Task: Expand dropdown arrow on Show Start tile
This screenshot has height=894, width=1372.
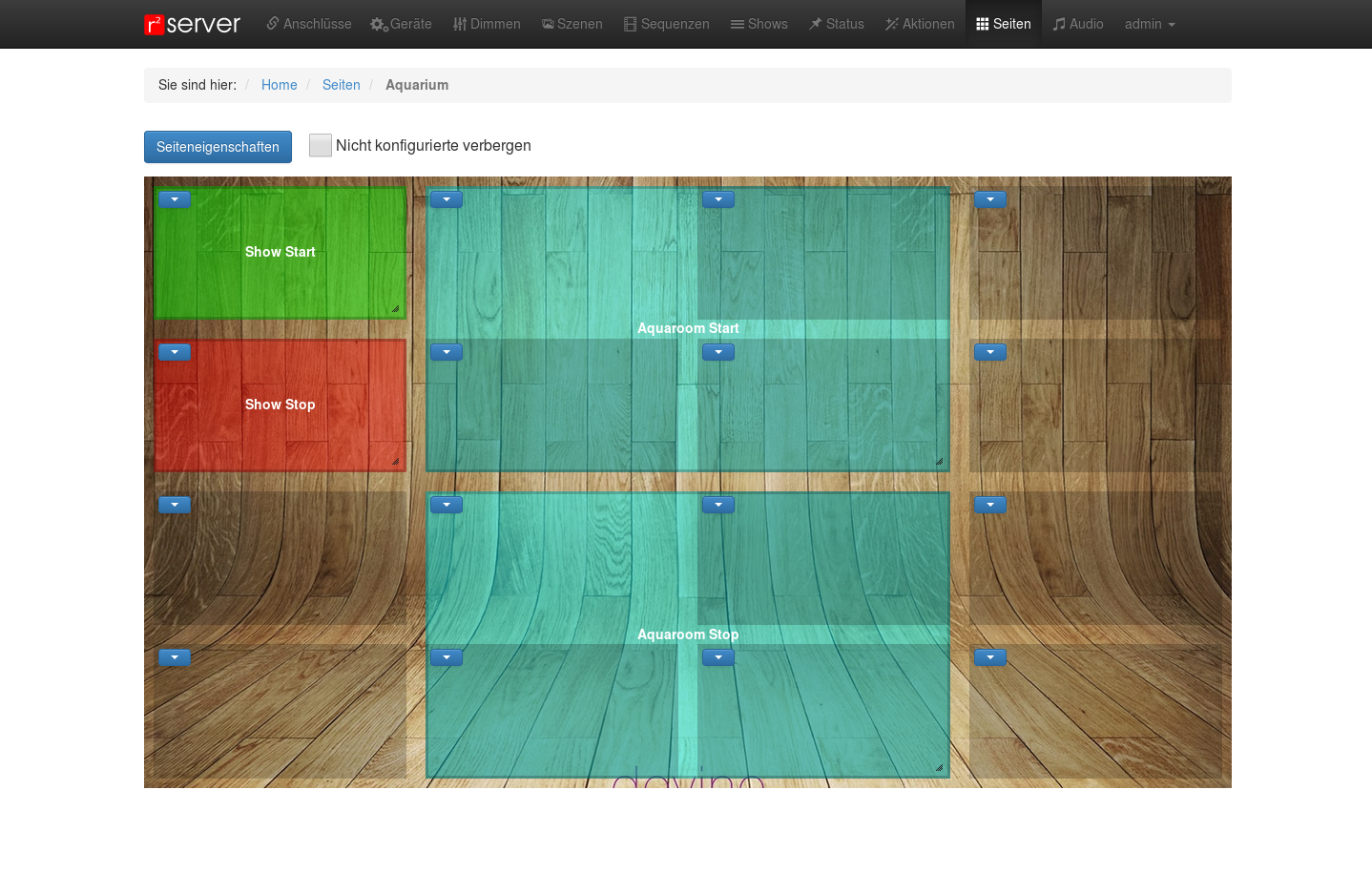Action: (175, 199)
